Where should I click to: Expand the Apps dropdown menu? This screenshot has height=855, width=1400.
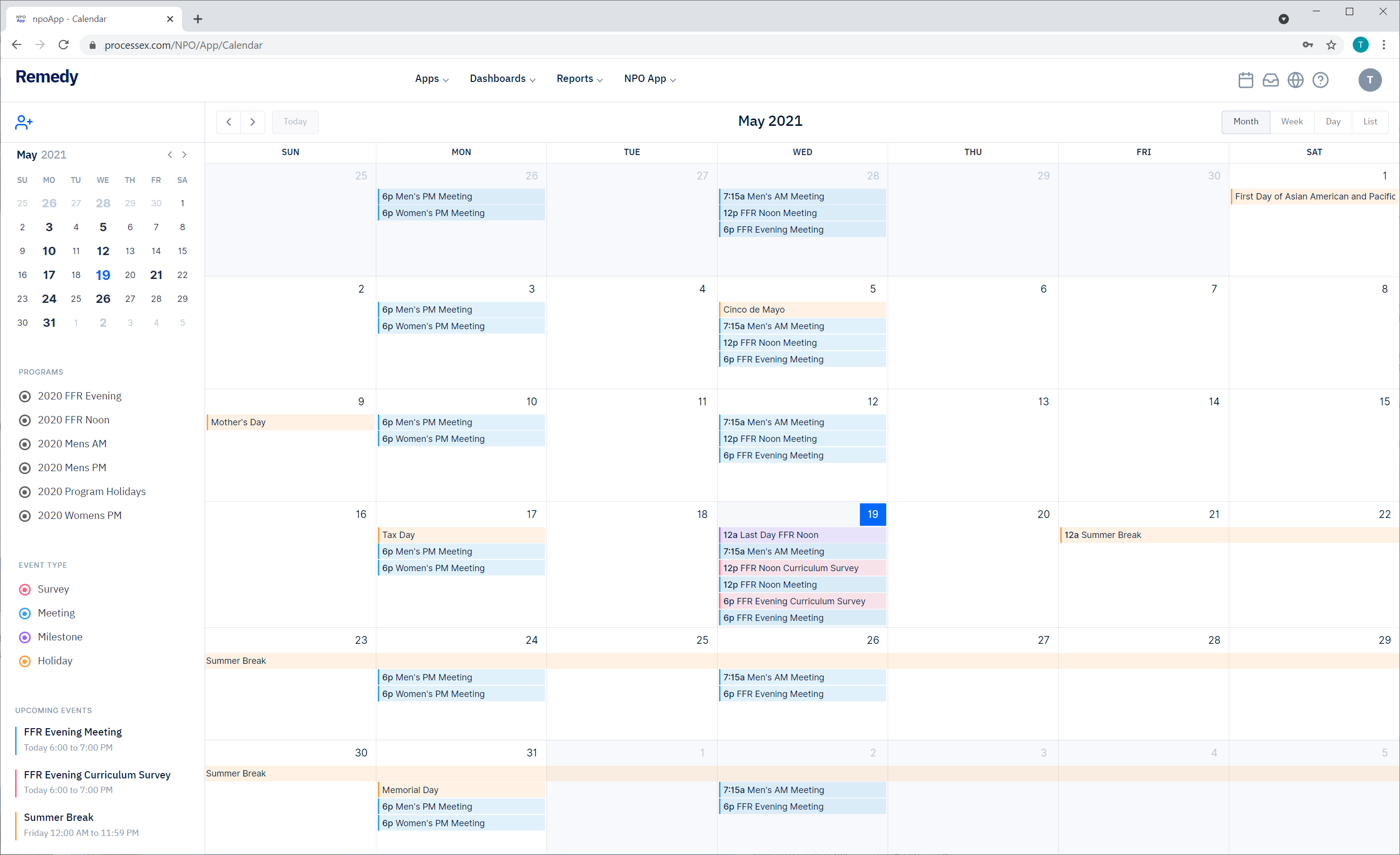coord(432,79)
